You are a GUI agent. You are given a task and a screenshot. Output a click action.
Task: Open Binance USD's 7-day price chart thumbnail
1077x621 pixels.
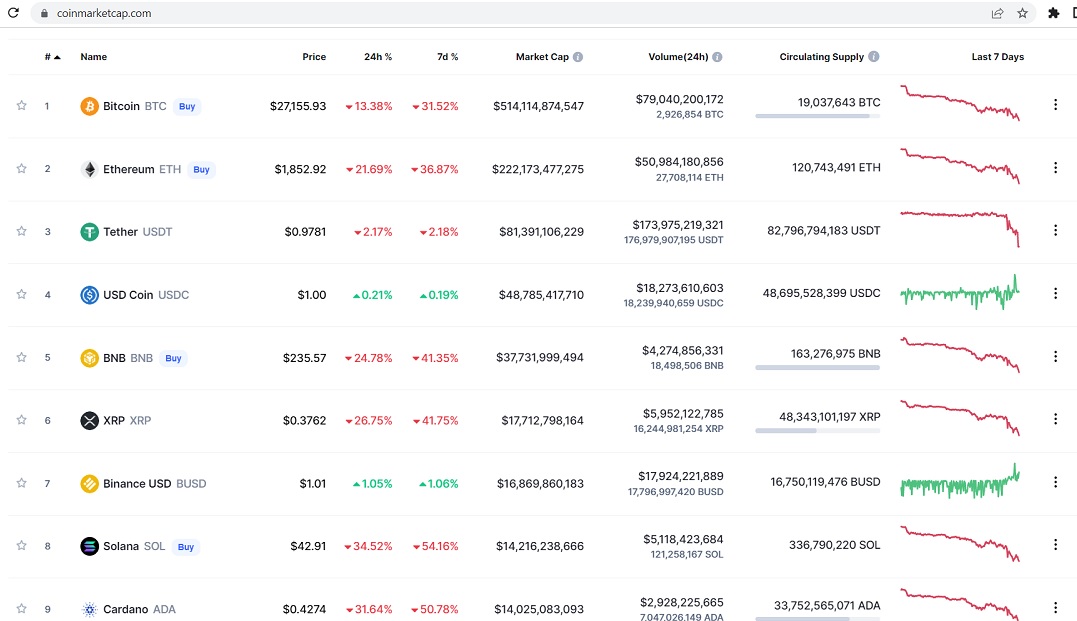click(x=960, y=482)
